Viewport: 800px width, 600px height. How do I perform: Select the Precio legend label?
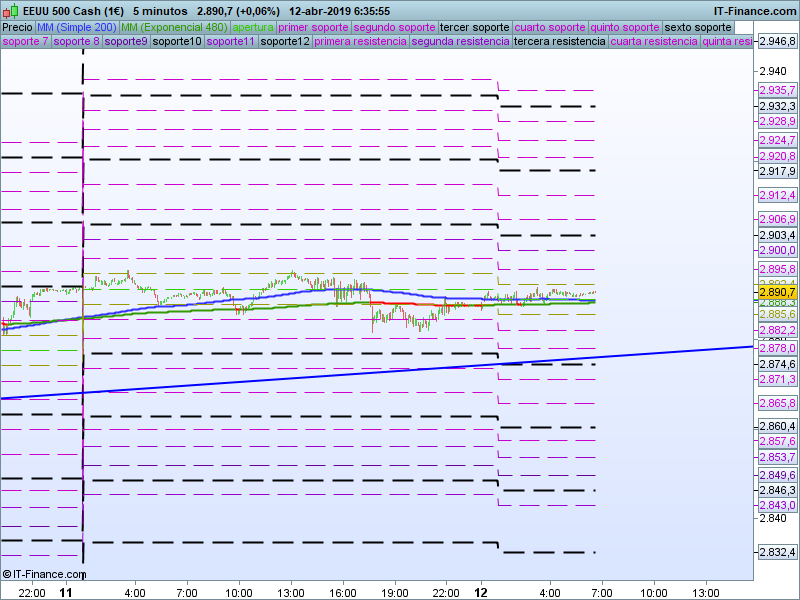(17, 27)
